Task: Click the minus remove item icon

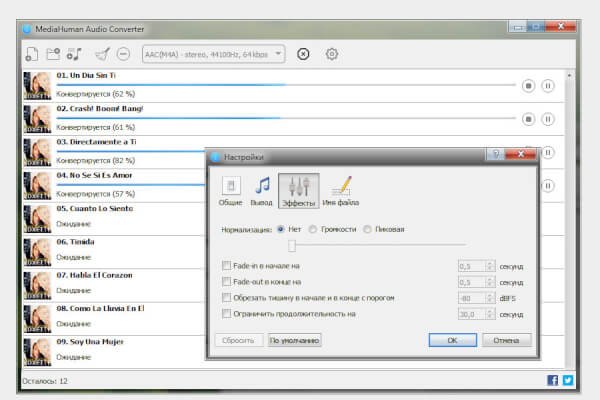Action: [x=123, y=54]
